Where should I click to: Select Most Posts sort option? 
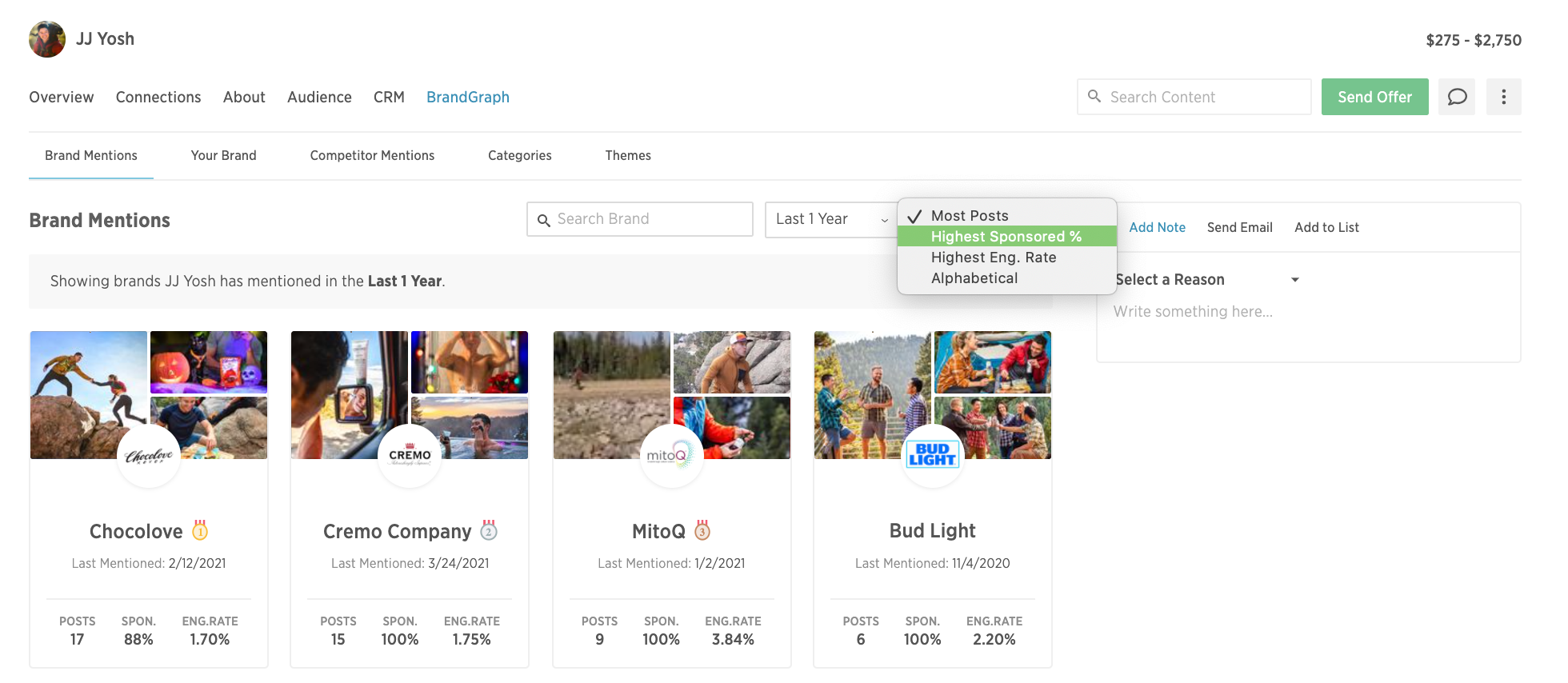click(1007, 216)
